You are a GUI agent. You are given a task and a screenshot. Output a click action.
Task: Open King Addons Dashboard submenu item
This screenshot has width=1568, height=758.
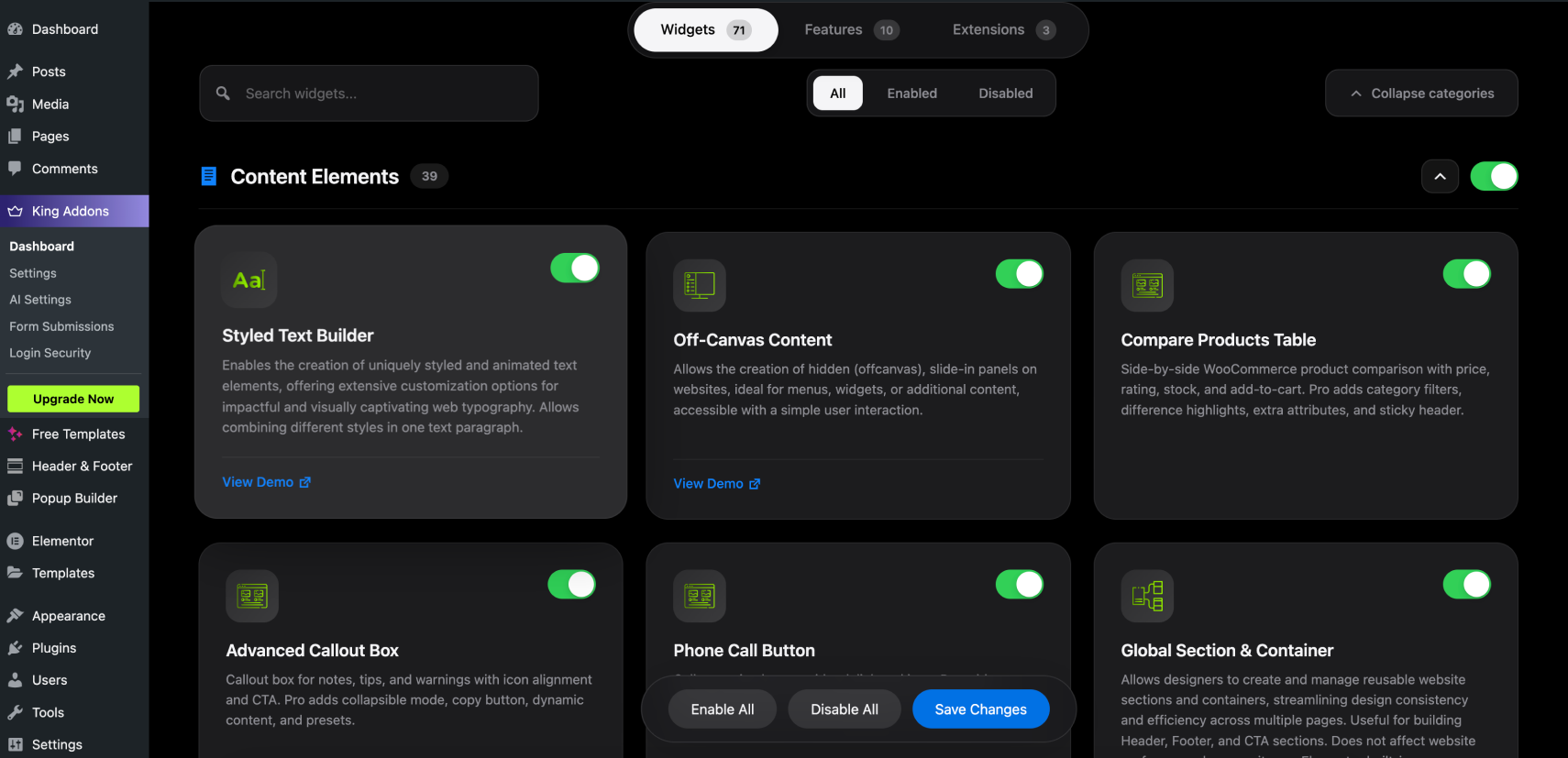click(42, 247)
